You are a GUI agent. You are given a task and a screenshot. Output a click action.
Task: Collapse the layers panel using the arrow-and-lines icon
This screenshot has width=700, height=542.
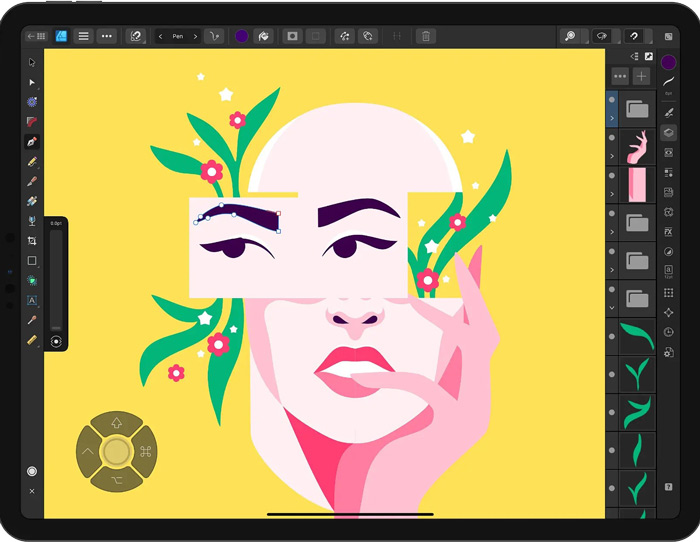[634, 56]
